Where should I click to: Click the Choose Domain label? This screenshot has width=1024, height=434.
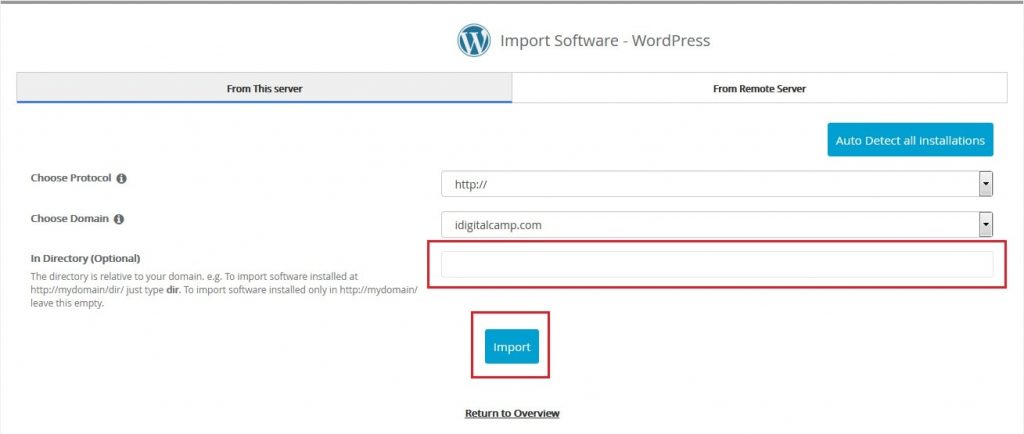click(70, 219)
